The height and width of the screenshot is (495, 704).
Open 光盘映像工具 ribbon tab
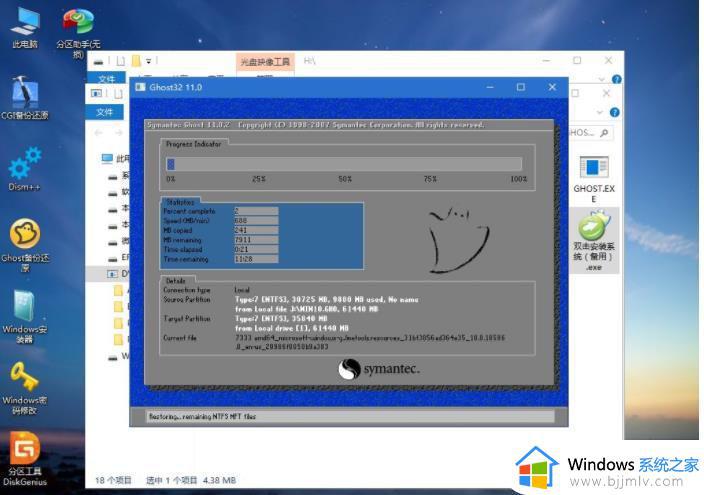coord(265,62)
